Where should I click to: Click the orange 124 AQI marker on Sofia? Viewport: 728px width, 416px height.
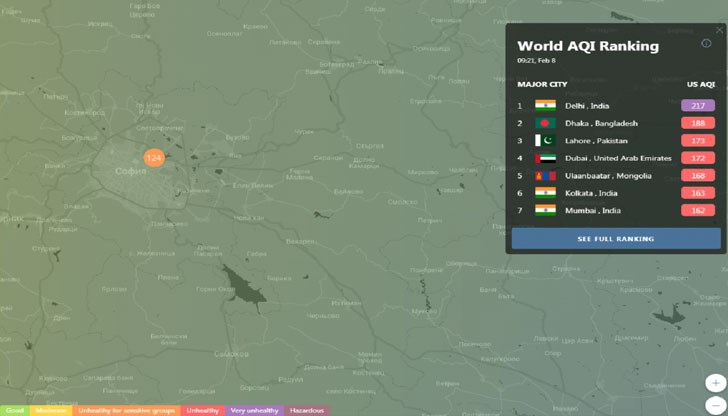(153, 158)
